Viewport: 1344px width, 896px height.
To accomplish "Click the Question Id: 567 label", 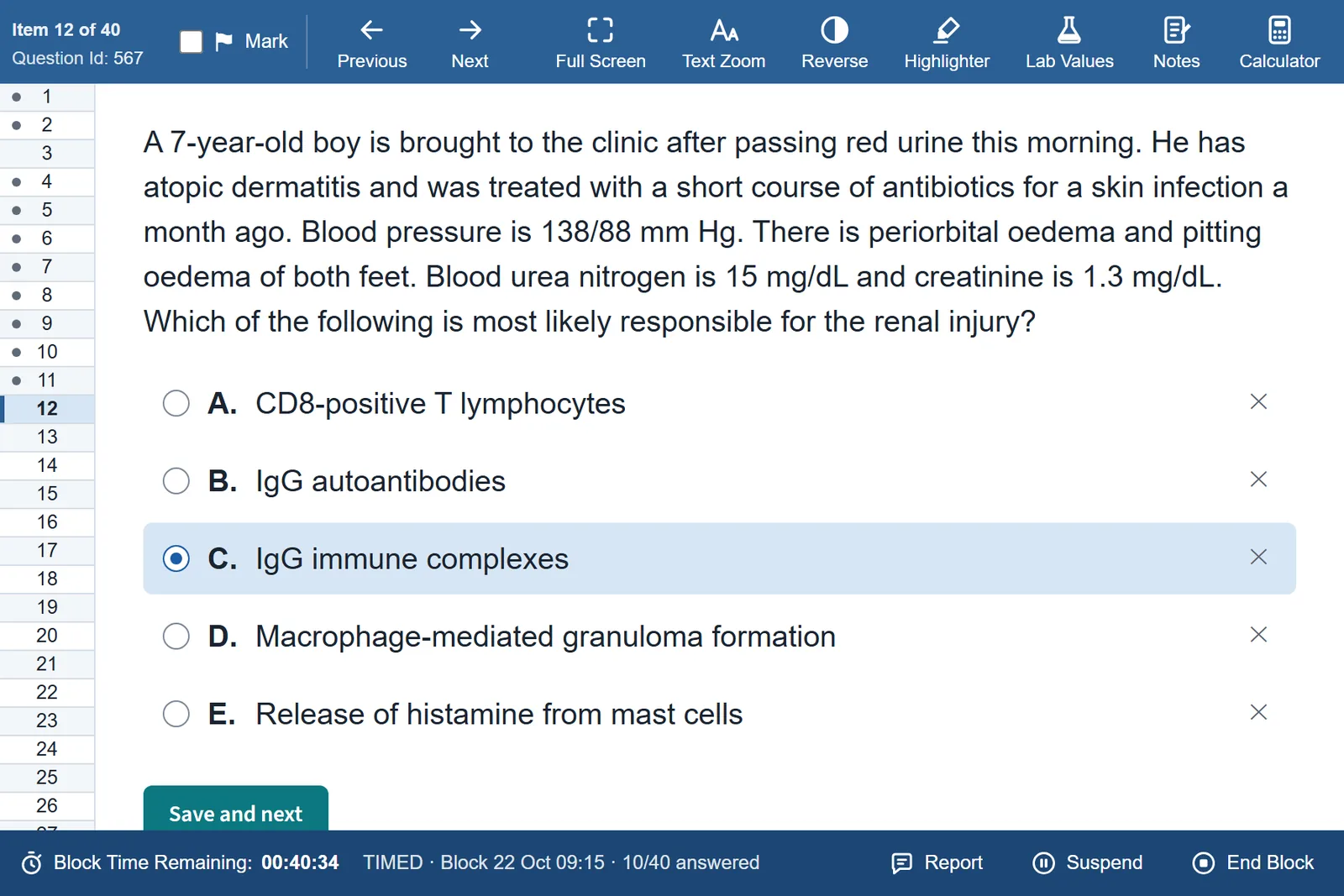I will pos(77,58).
